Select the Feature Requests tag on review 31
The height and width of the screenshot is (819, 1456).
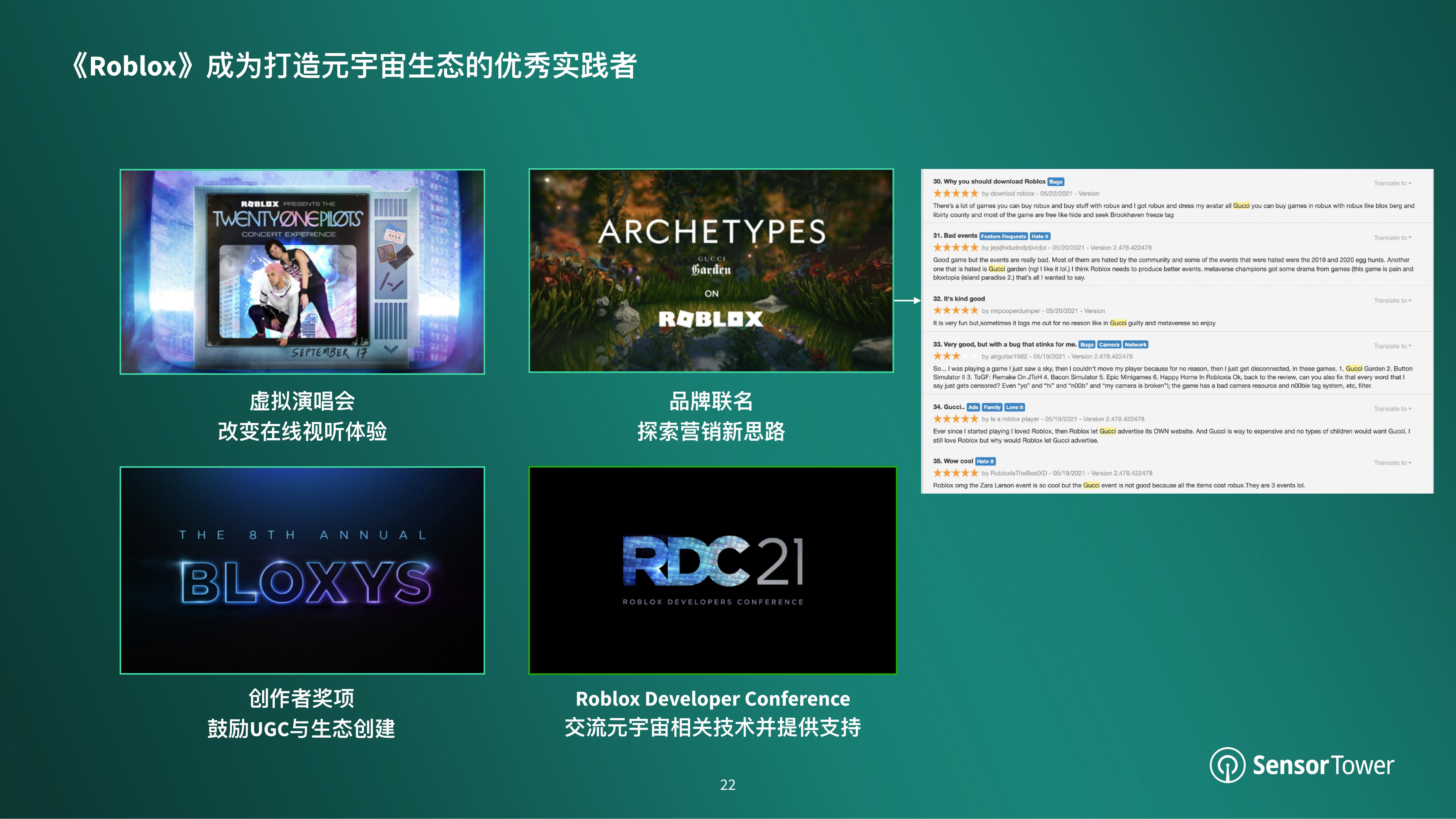1003,236
